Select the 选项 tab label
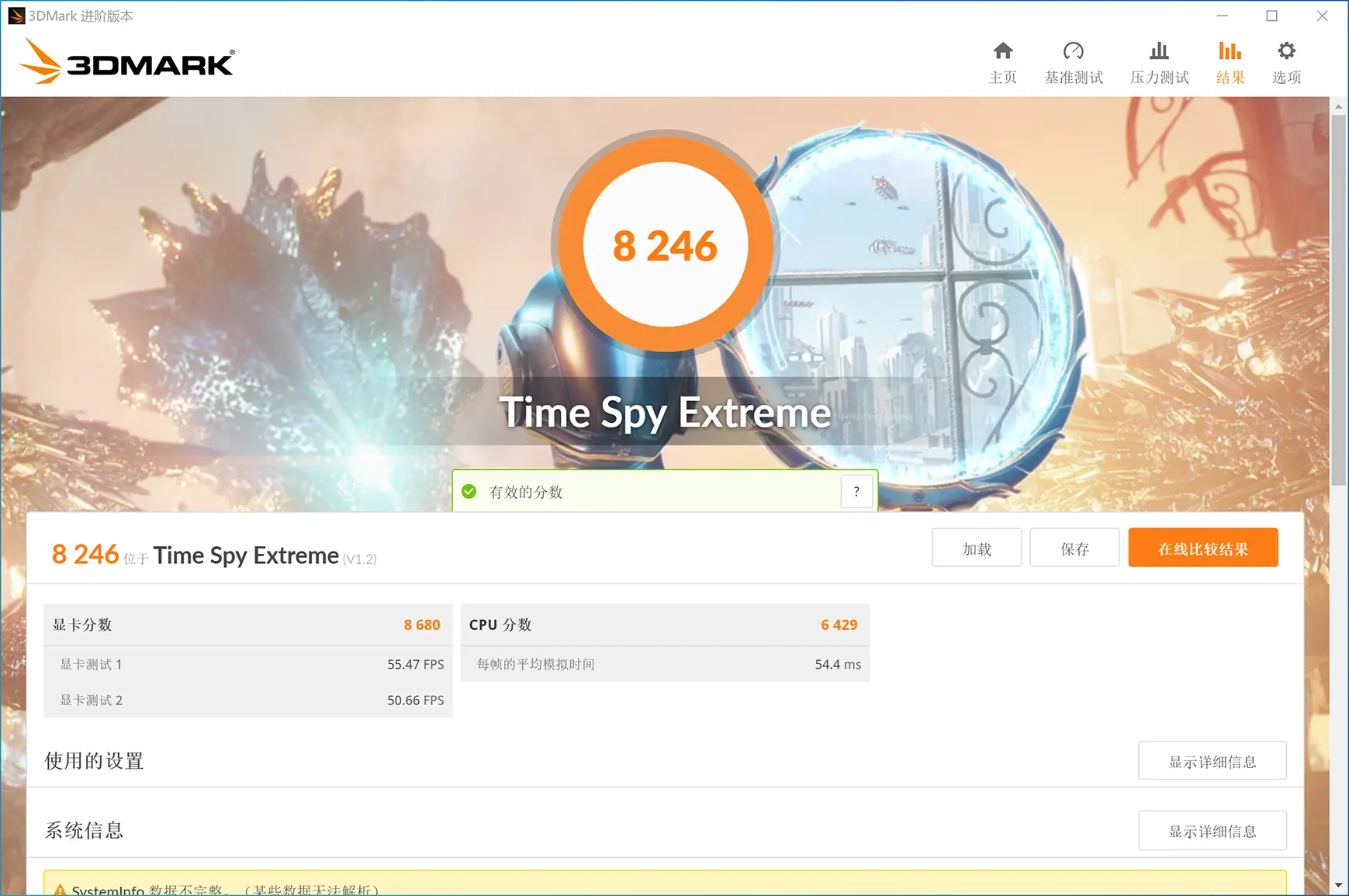The height and width of the screenshot is (896, 1349). click(x=1287, y=78)
